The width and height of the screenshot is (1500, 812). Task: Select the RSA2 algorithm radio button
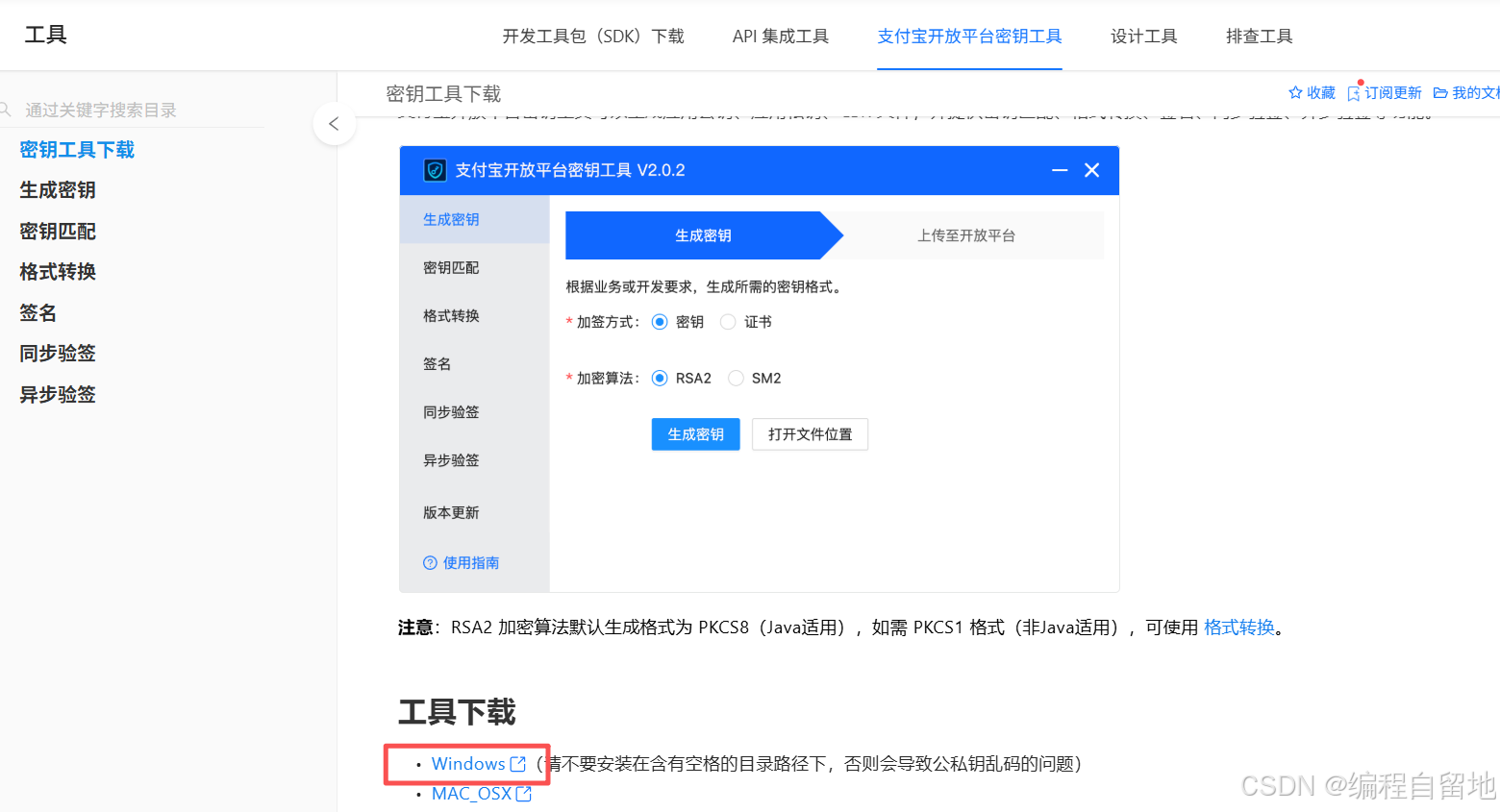tap(660, 378)
